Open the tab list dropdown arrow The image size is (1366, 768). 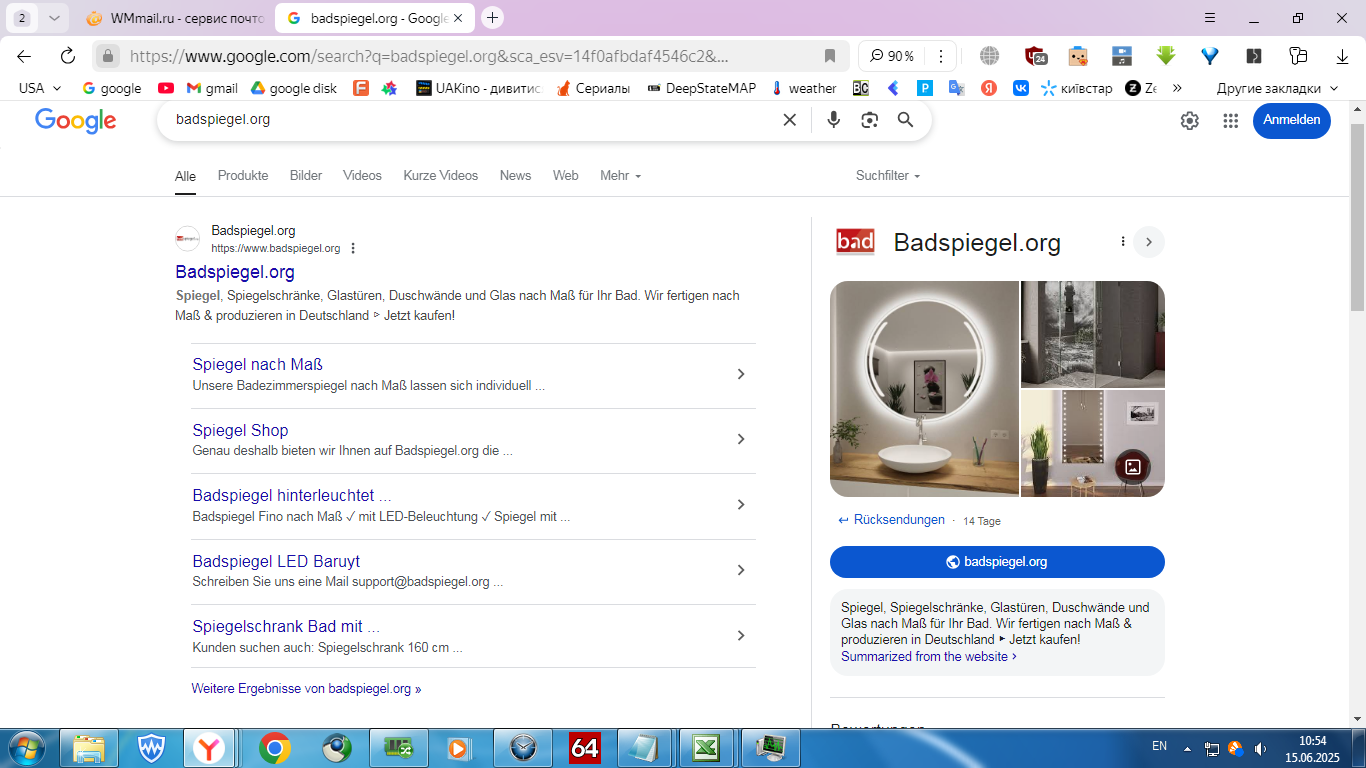(x=53, y=18)
